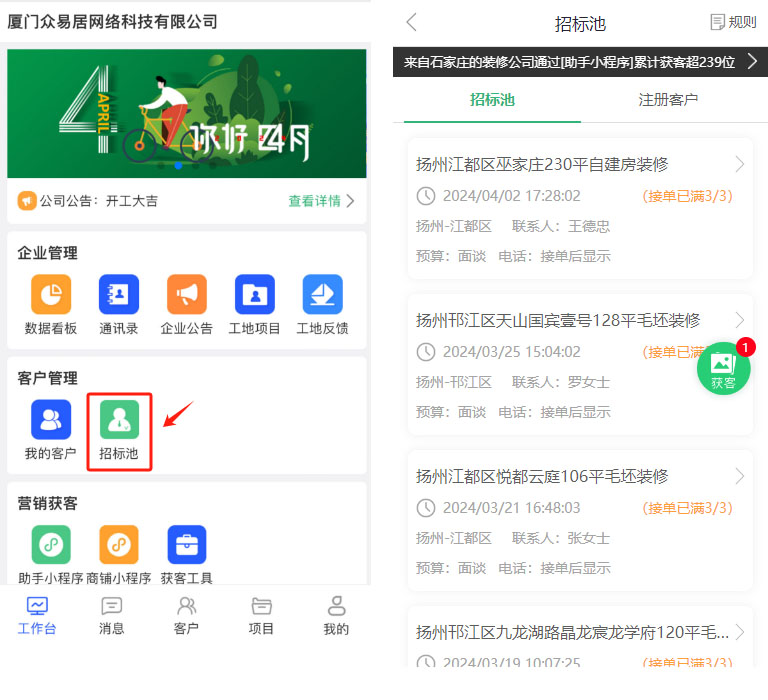The image size is (768, 700).
Task: Go to 我的 profile tab
Action: (x=336, y=615)
